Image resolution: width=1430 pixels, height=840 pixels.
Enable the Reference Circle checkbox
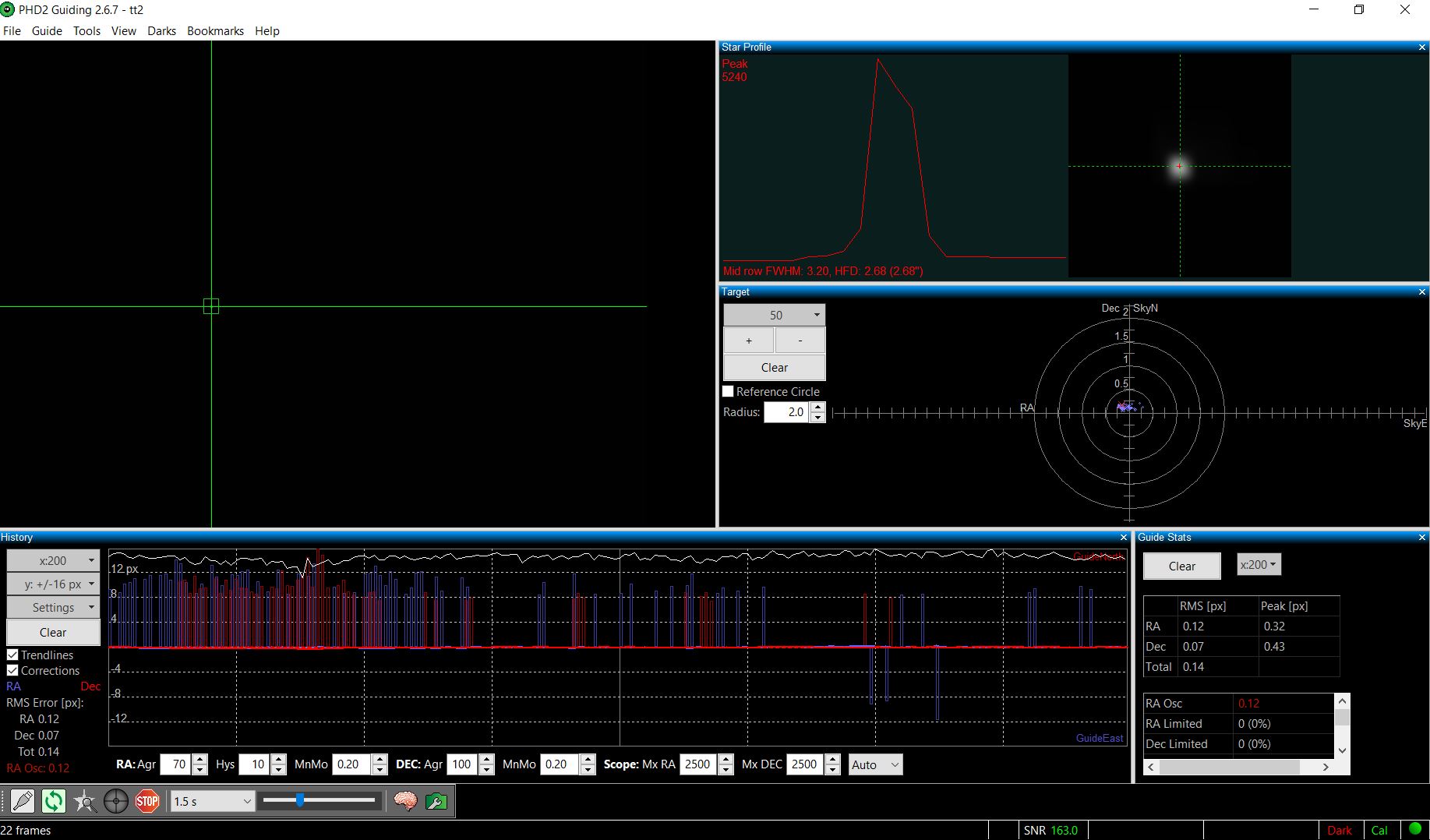tap(729, 392)
